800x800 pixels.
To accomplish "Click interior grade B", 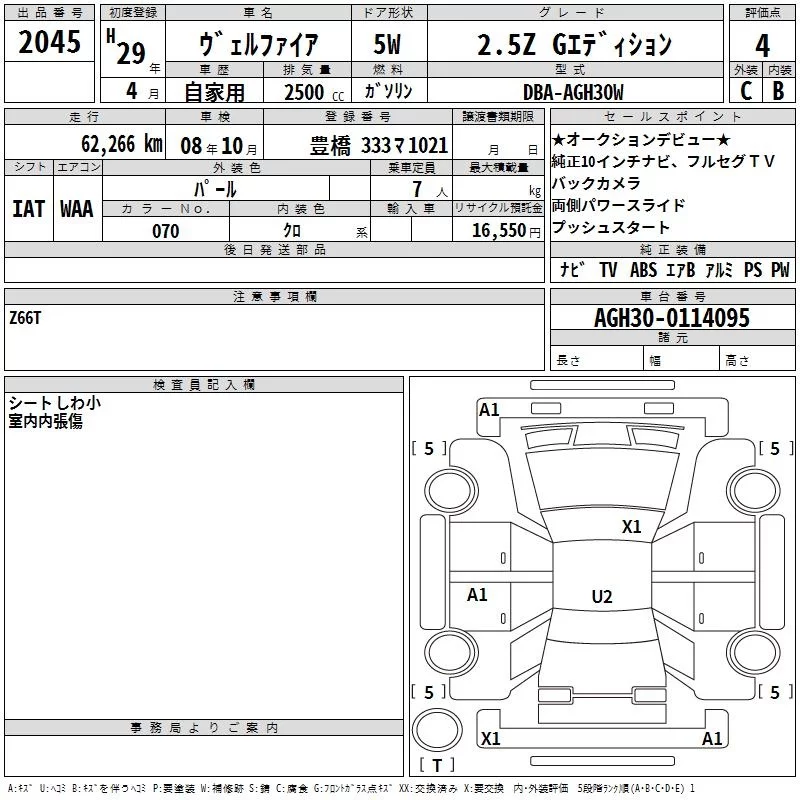I will click(x=778, y=91).
